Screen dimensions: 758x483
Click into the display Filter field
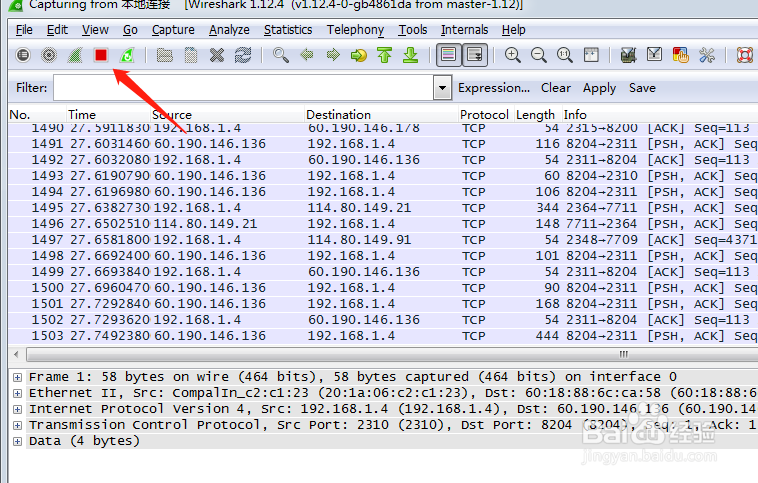[x=243, y=88]
